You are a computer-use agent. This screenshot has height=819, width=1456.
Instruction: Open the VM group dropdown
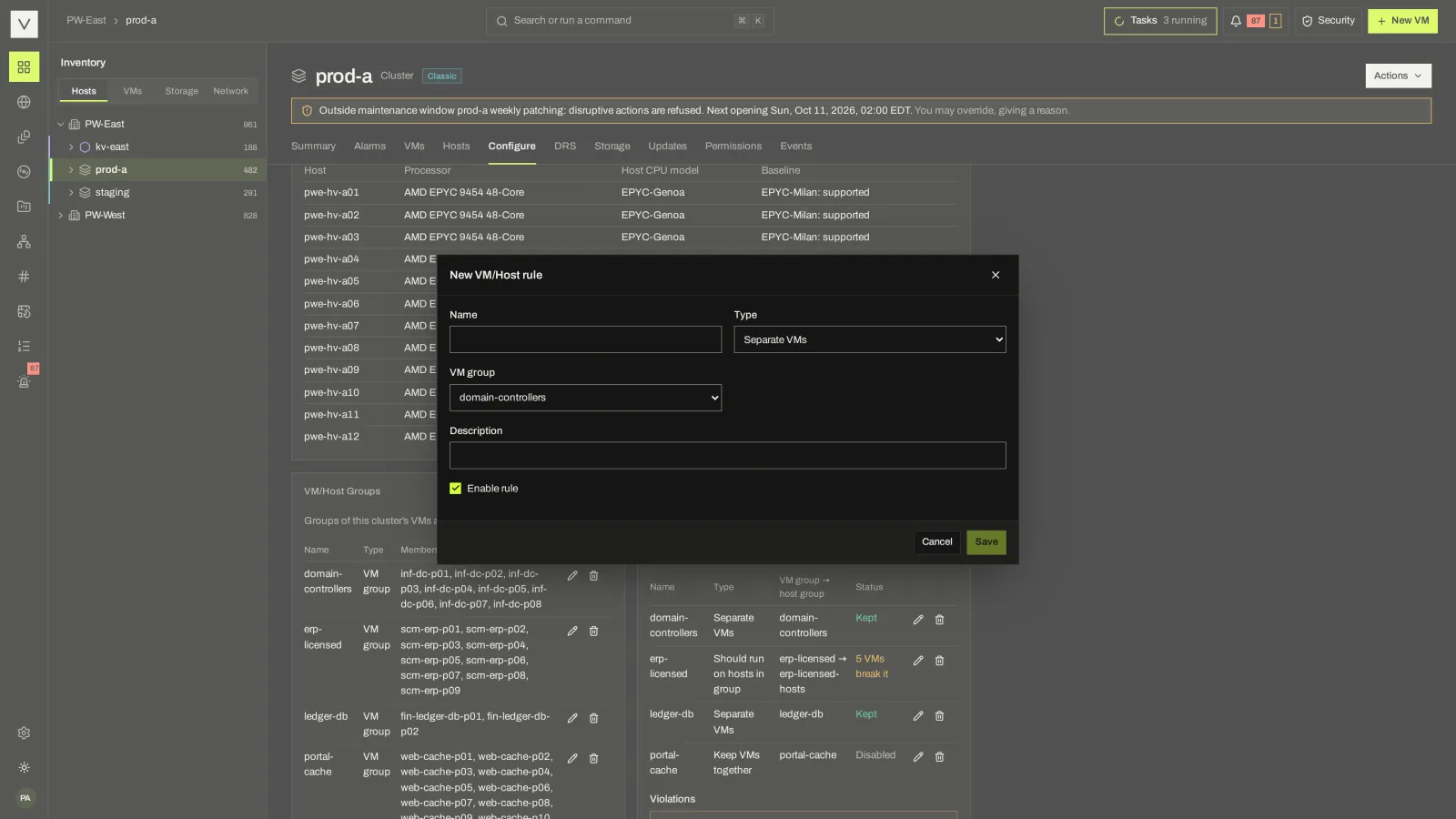click(x=585, y=398)
